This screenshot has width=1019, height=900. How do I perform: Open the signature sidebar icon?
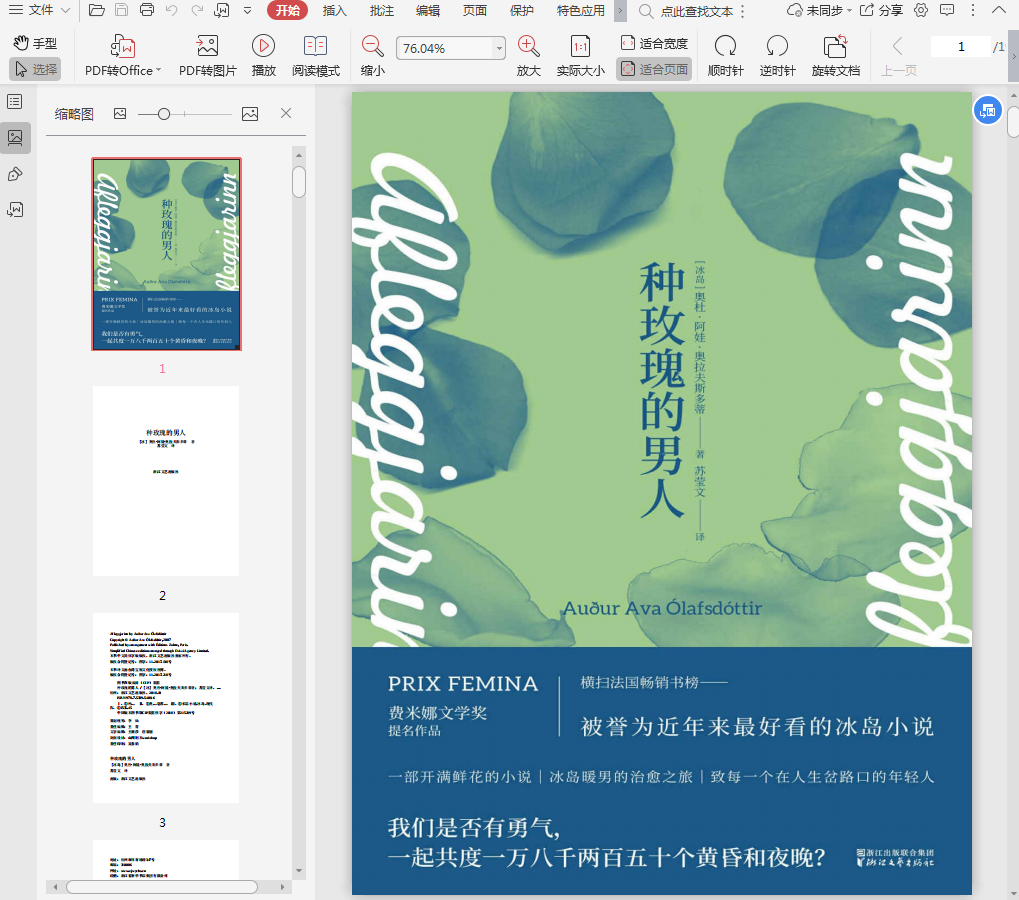15,210
